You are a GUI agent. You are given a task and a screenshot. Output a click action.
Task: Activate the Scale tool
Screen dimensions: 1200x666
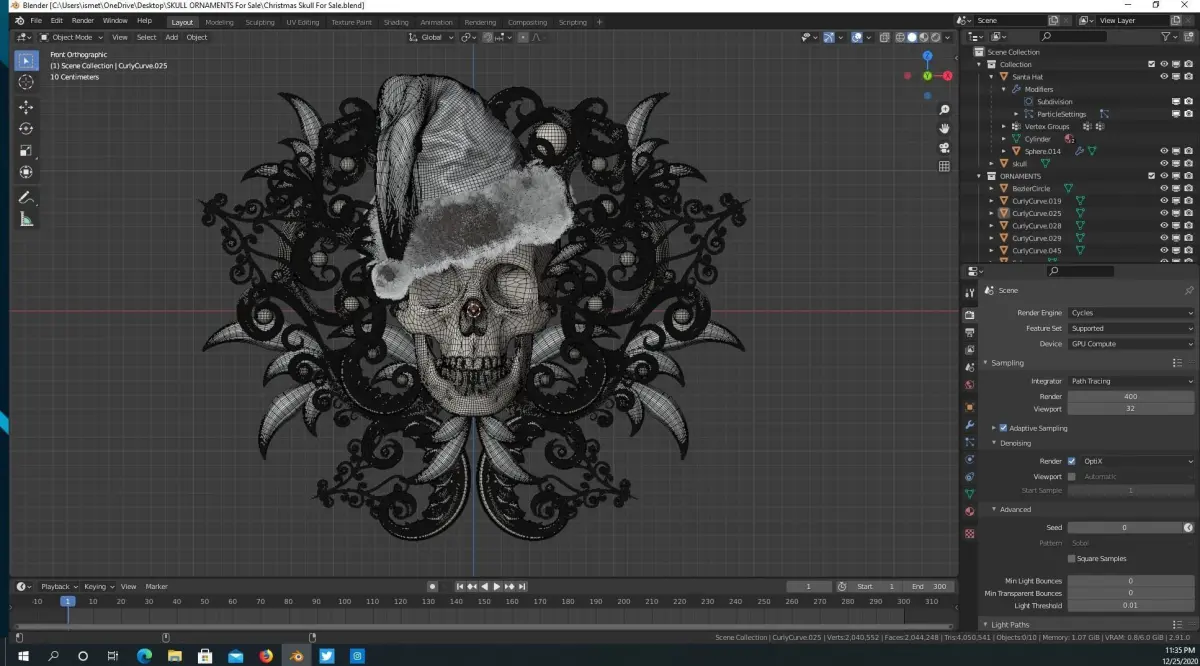coord(26,150)
